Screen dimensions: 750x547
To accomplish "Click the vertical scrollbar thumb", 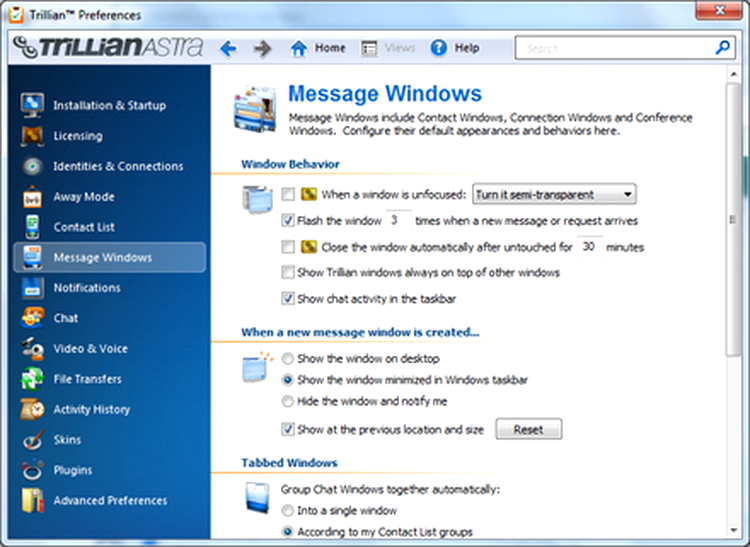I will (x=733, y=219).
